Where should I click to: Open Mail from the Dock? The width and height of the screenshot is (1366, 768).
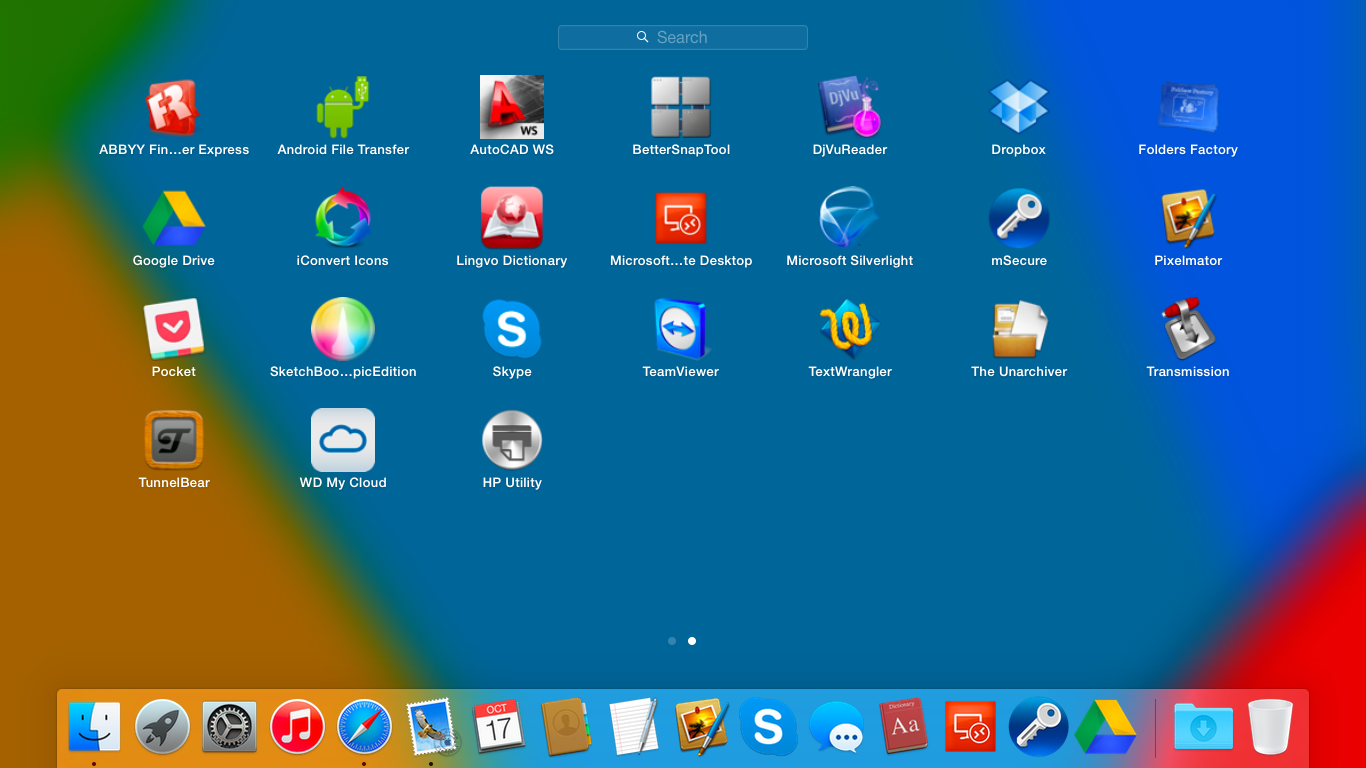[x=431, y=726]
